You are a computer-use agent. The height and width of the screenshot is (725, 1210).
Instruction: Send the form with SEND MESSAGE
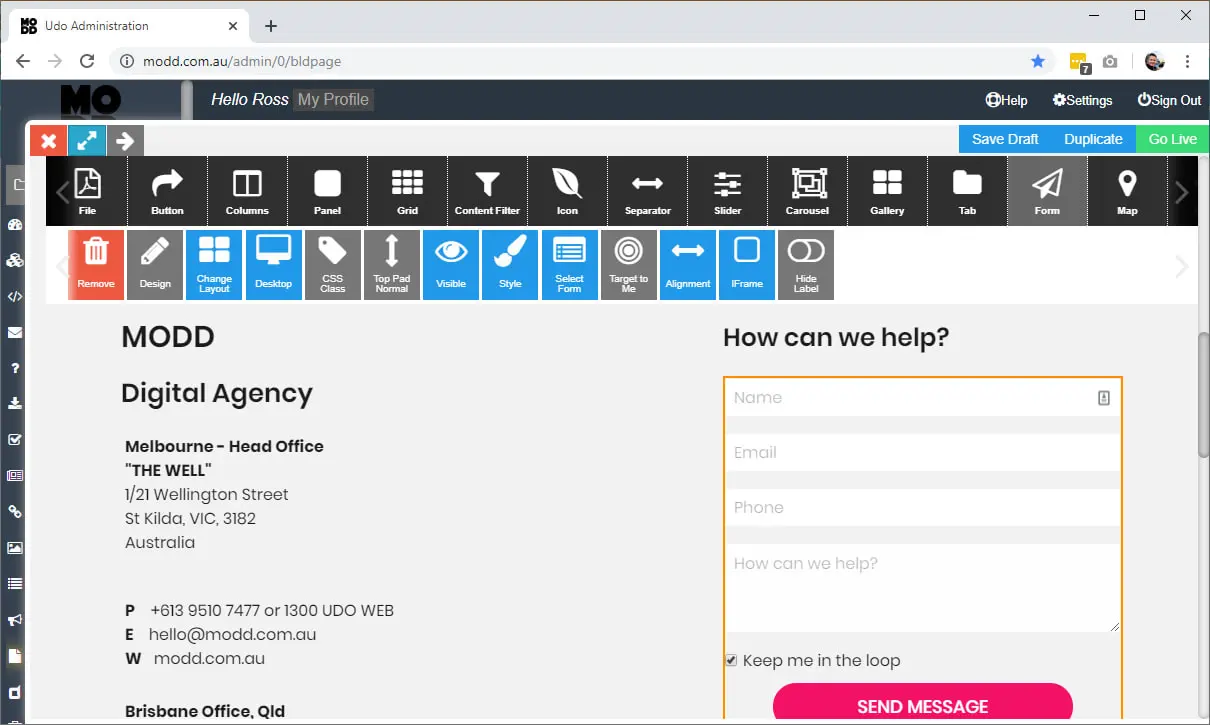click(922, 705)
